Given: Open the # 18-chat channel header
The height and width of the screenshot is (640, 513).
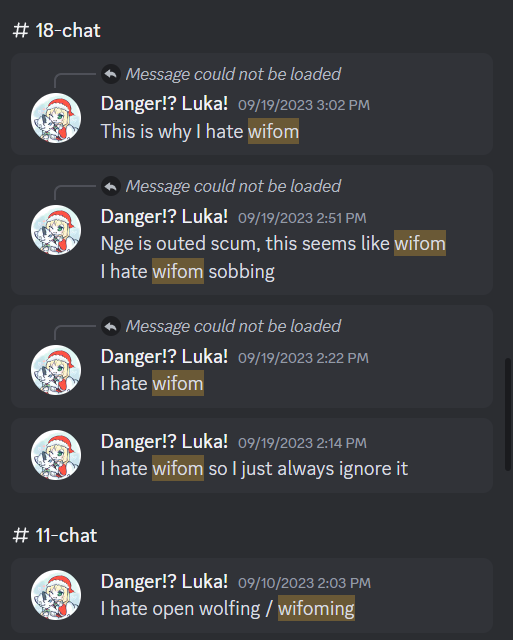Looking at the screenshot, I should click(x=57, y=31).
